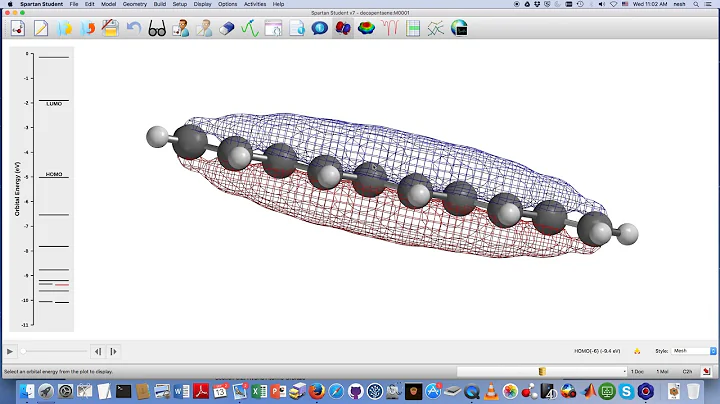Open the Geometry menu
Viewport: 720px width, 404px height.
(x=135, y=4)
